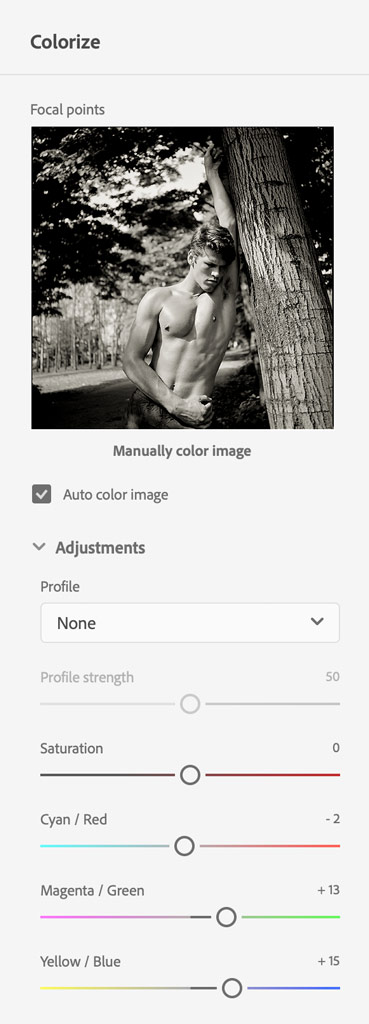Image resolution: width=369 pixels, height=1024 pixels.
Task: Click the Magenta / Green value +13
Action: tap(329, 890)
